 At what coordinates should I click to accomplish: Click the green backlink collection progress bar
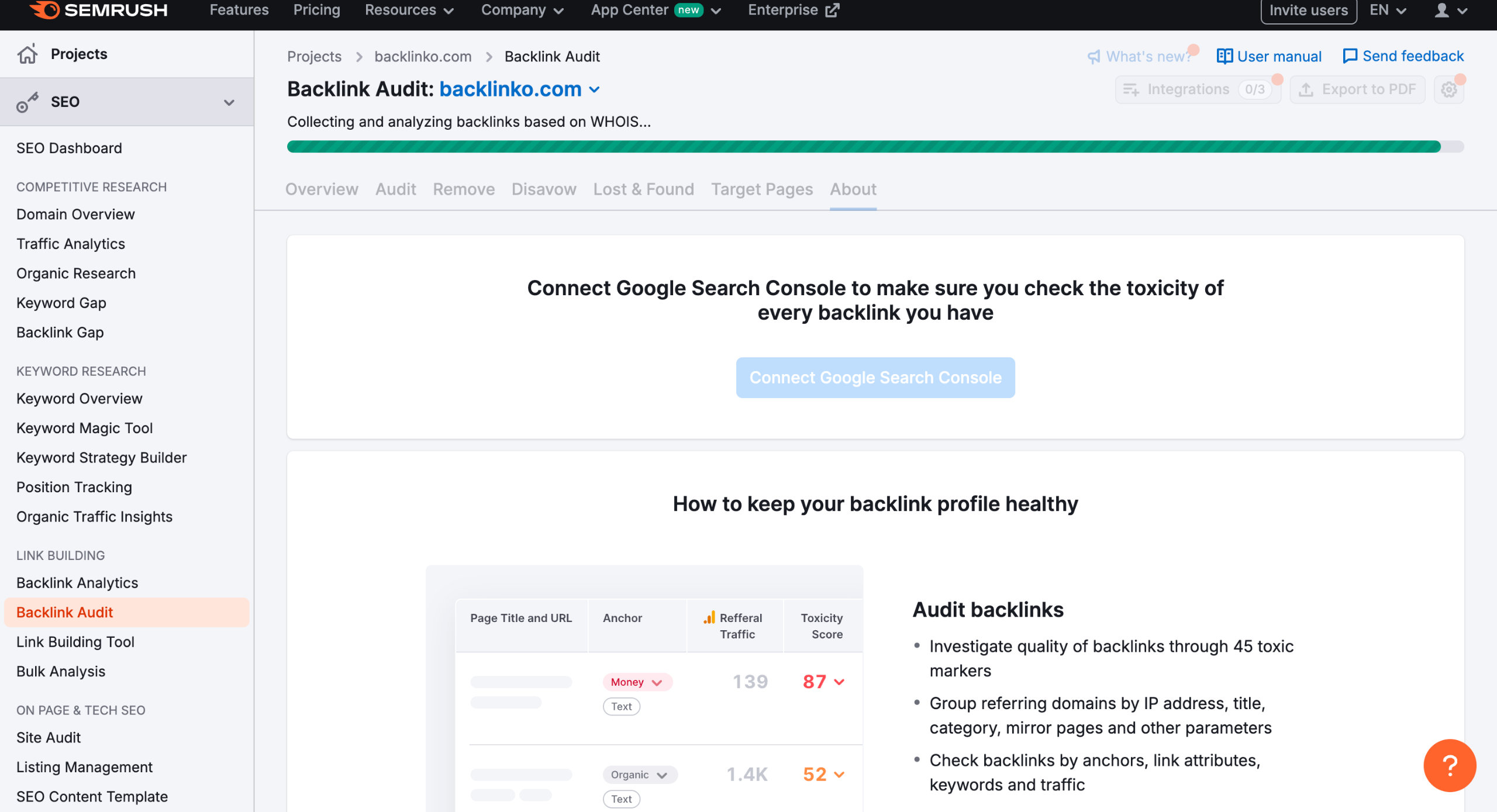coord(863,147)
